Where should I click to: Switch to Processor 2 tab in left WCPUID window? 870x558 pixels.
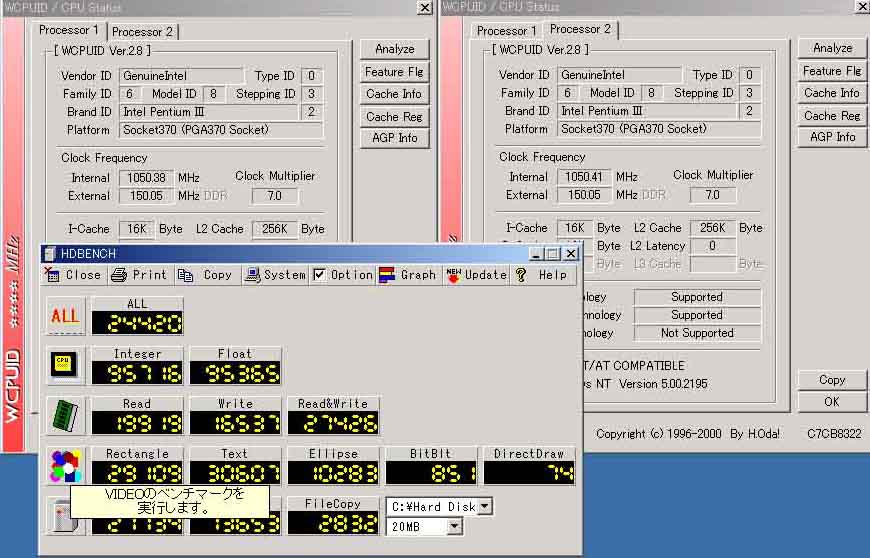(142, 32)
